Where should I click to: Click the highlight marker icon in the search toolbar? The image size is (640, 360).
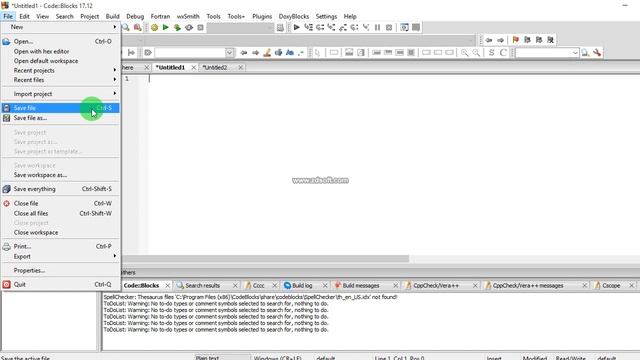[267, 53]
